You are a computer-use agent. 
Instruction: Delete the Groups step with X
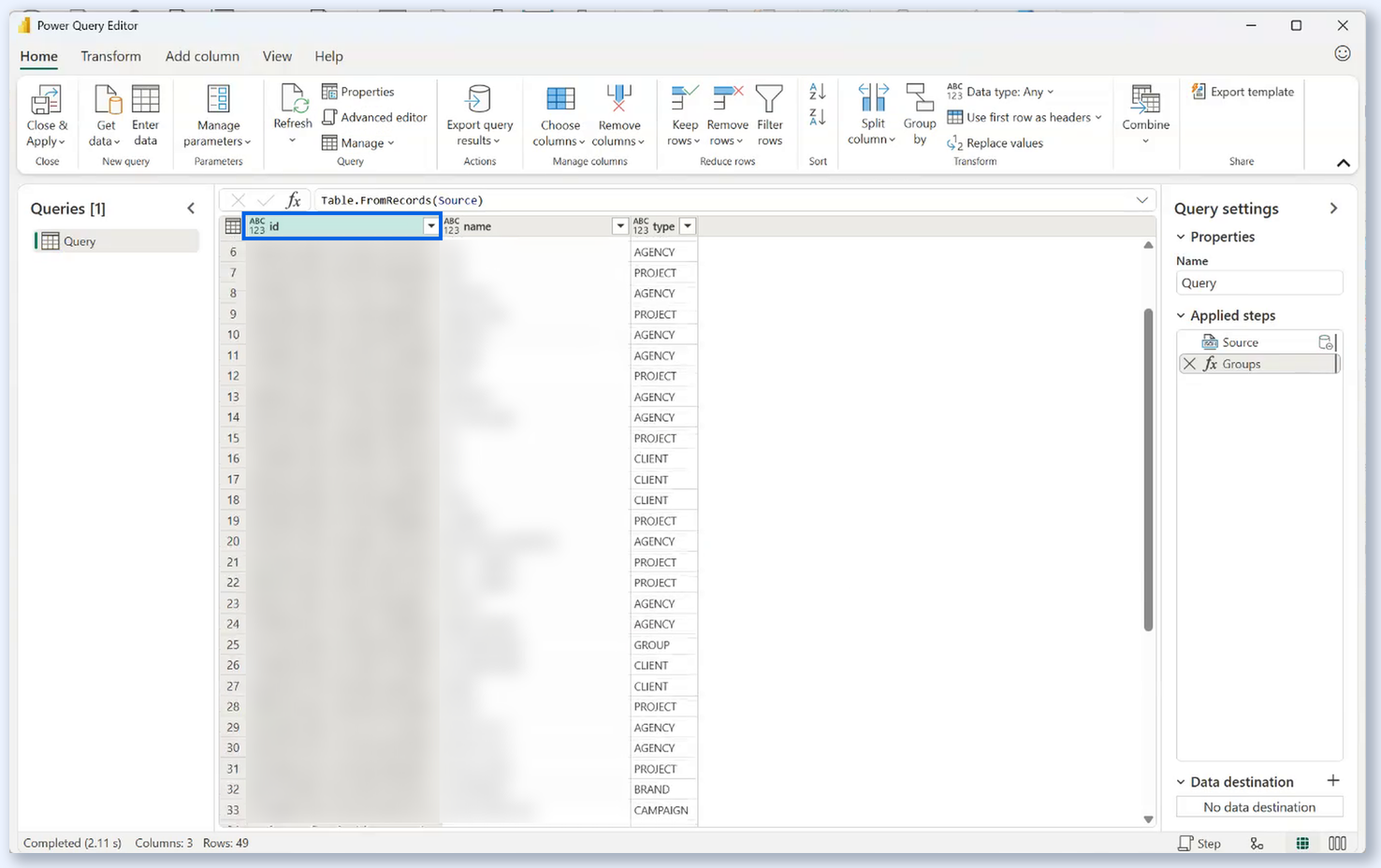point(1189,364)
